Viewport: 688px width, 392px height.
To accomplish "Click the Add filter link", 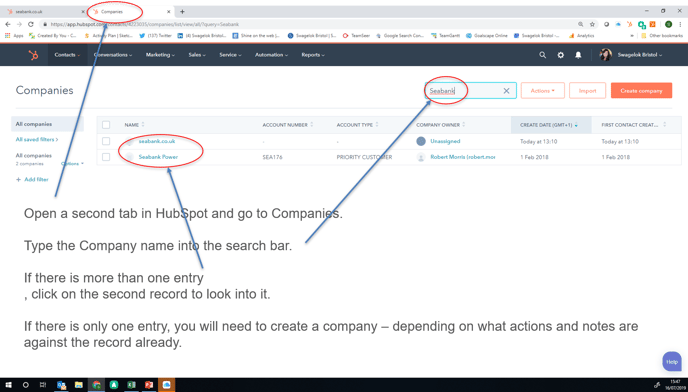I will coord(32,180).
